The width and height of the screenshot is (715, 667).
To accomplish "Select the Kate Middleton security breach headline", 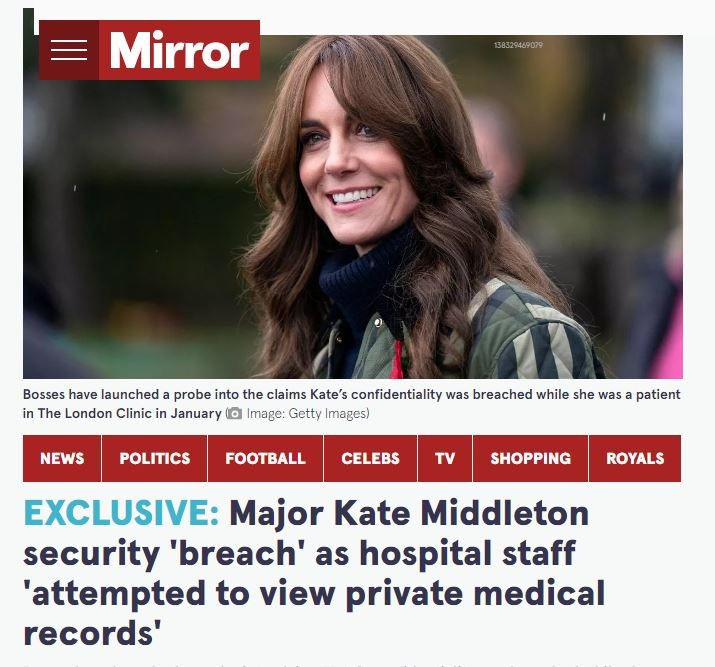I will [315, 573].
